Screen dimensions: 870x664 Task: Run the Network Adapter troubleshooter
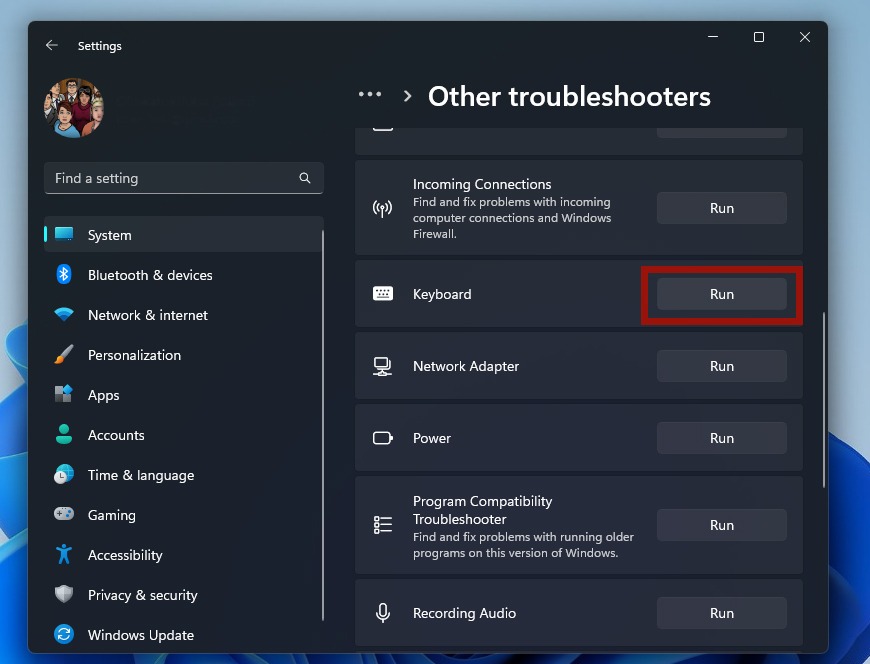721,366
